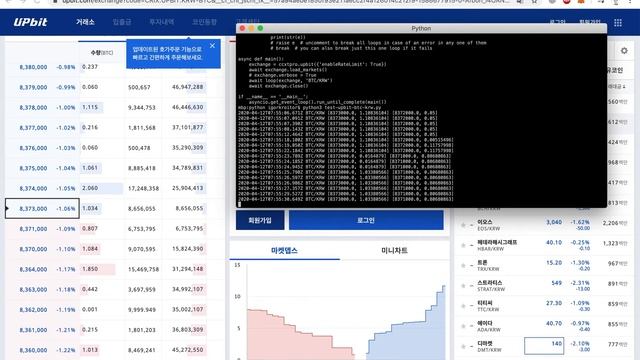This screenshot has height=360, width=640.
Task: Click order book price 8,380,000
Action: tap(33, 67)
